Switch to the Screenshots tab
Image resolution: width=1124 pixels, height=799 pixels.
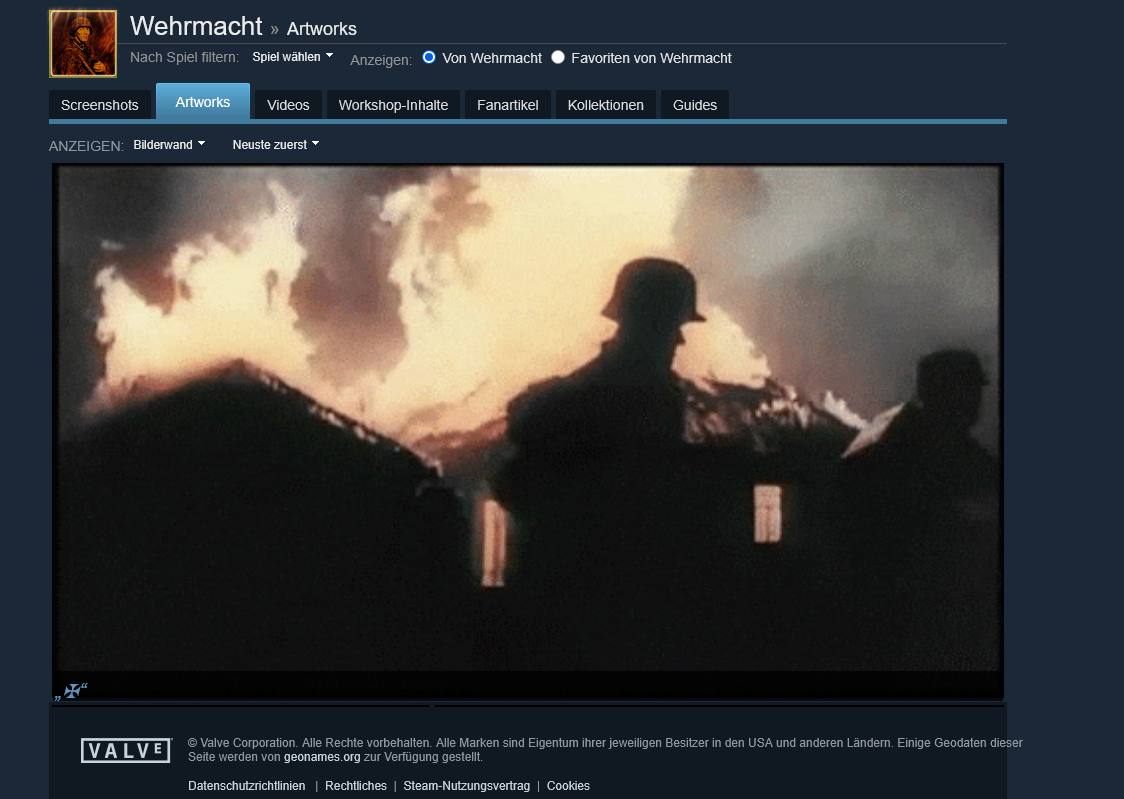tap(100, 105)
